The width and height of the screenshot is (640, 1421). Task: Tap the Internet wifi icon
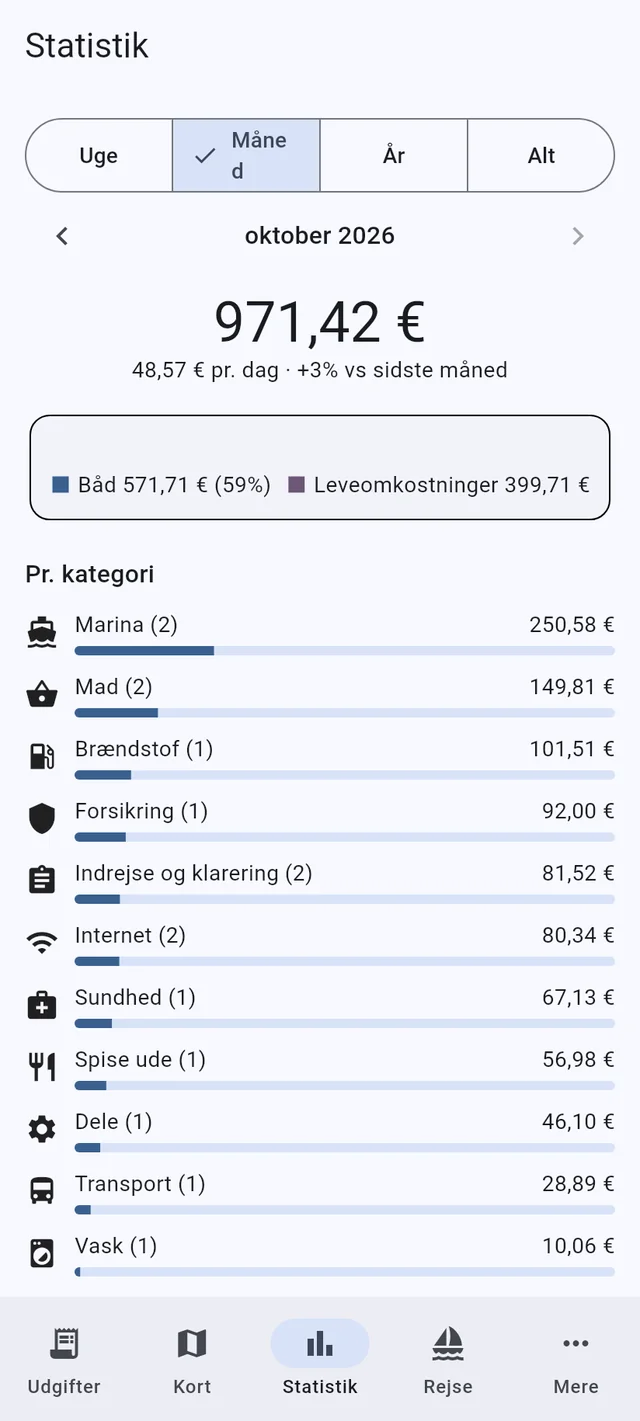point(42,943)
